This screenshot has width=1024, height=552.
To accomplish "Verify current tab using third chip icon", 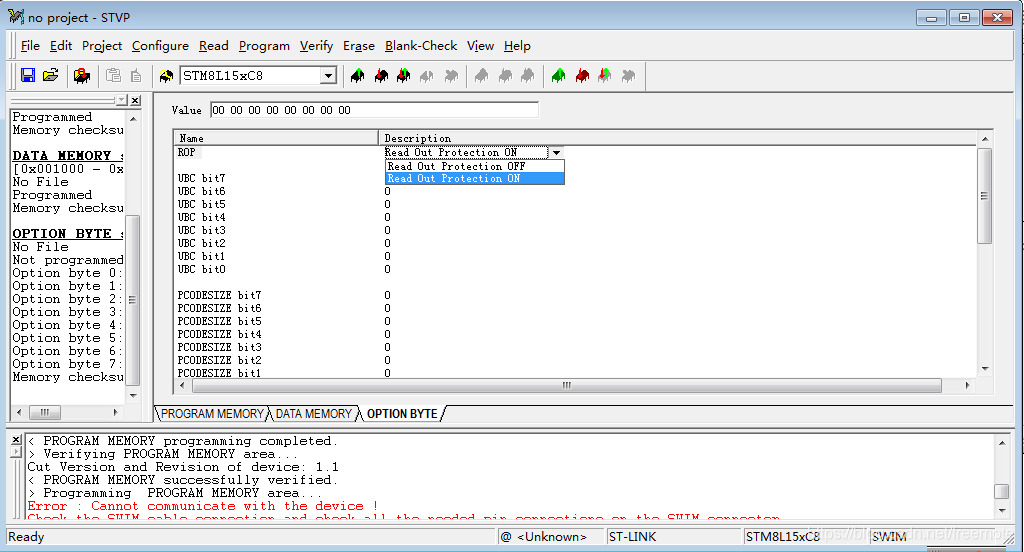I will pos(403,76).
